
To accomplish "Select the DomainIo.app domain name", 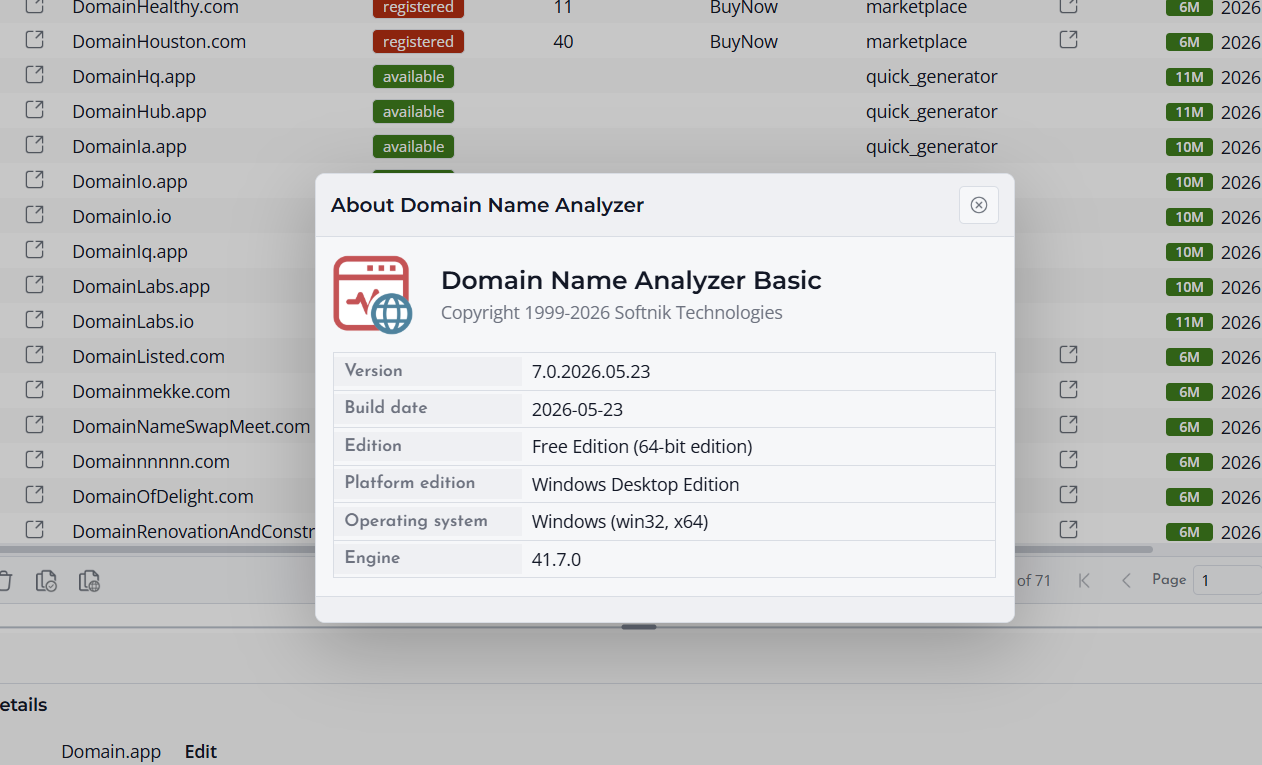I will (130, 181).
